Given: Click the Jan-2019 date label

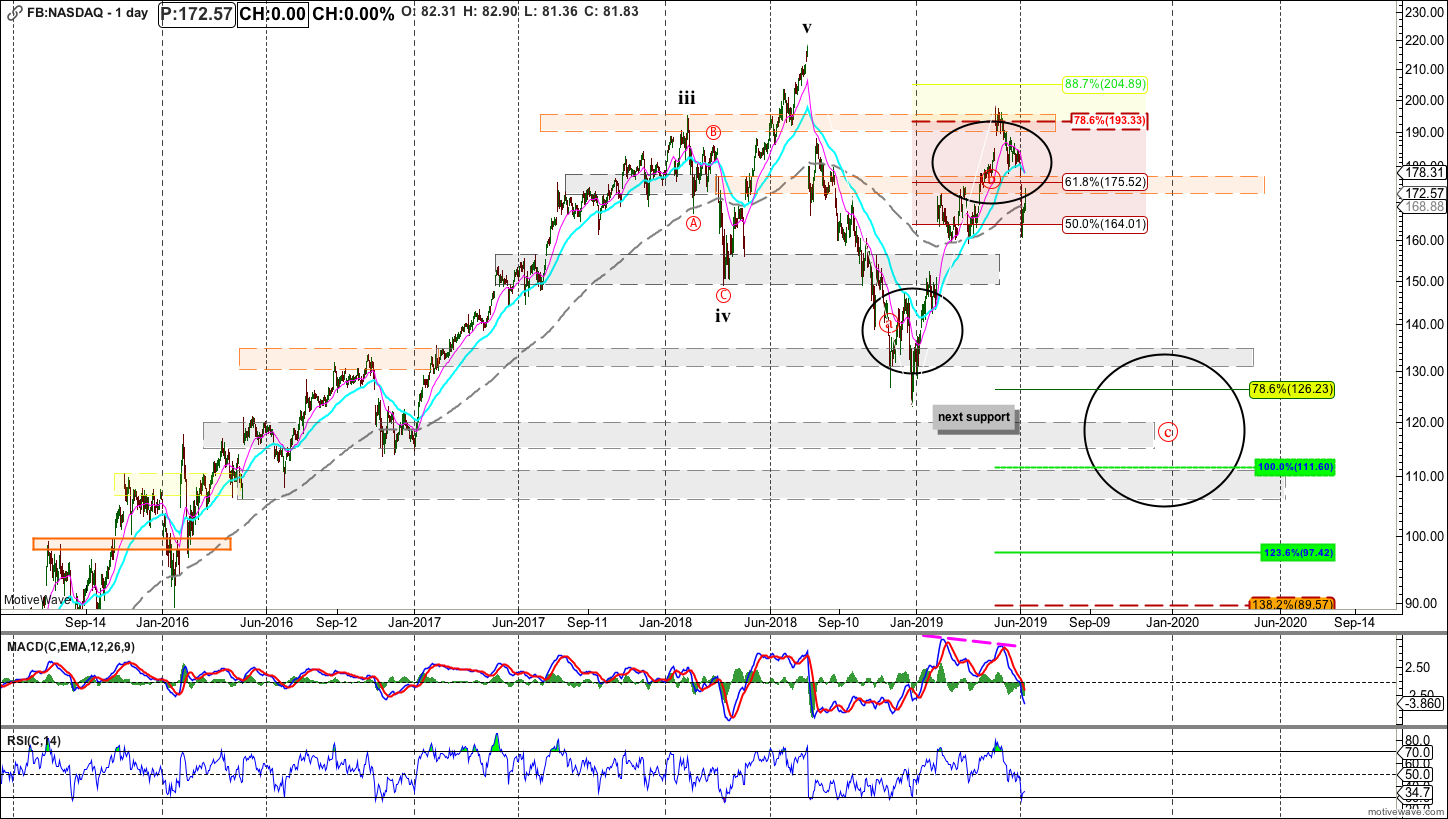Looking at the screenshot, I should pyautogui.click(x=916, y=622).
